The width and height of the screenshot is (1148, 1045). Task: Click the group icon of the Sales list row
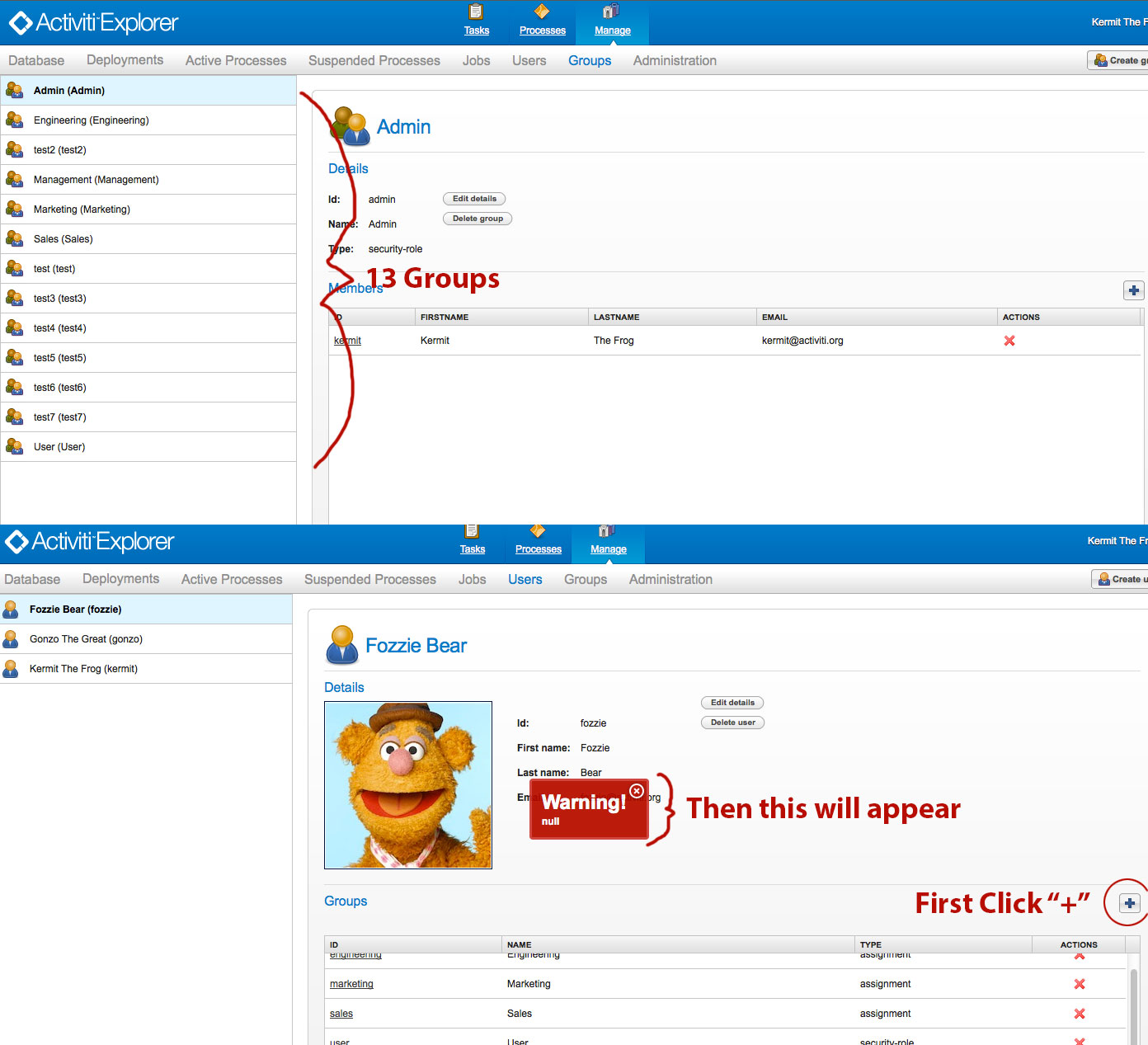click(x=14, y=239)
